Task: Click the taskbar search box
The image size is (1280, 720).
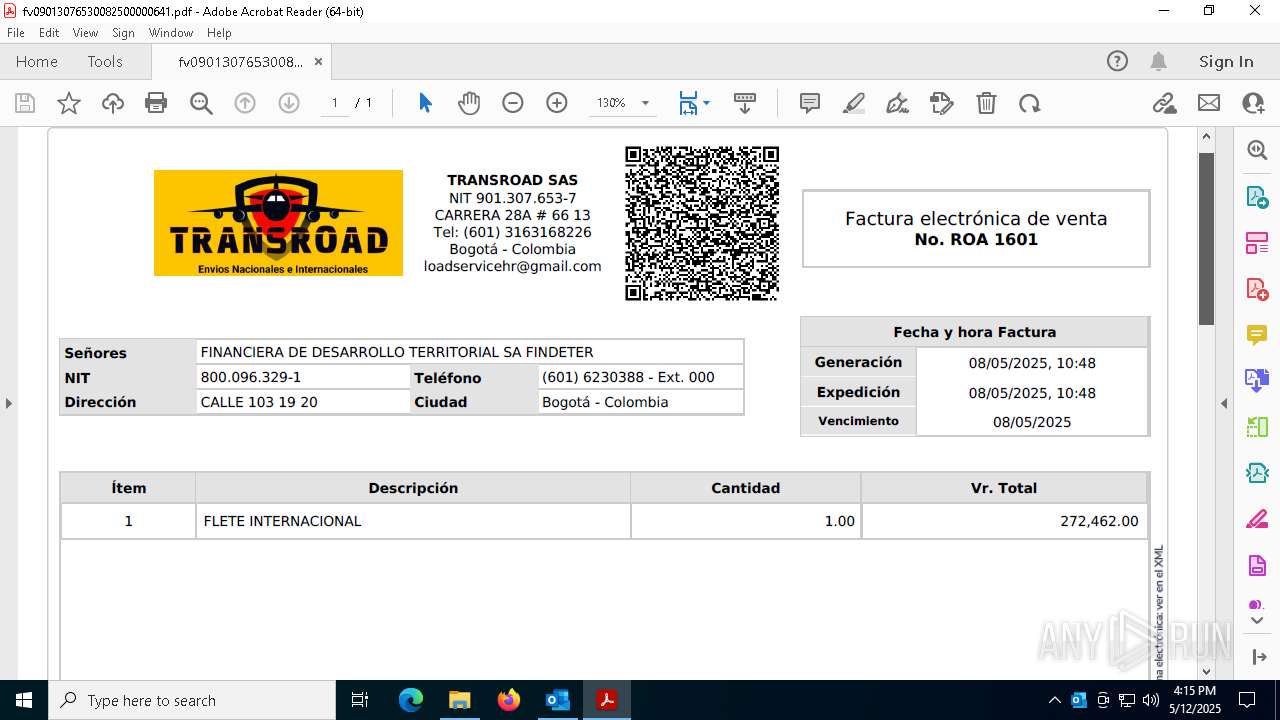Action: [x=192, y=700]
